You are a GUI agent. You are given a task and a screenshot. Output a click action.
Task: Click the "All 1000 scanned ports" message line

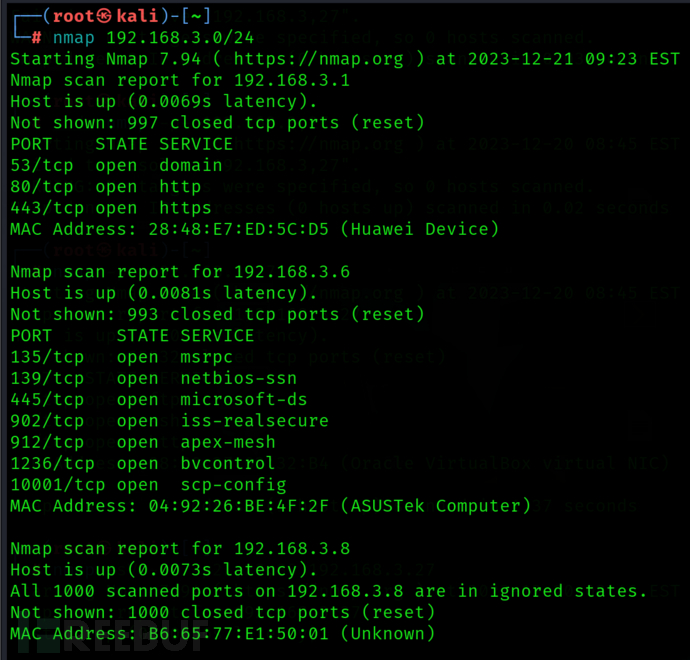tap(328, 591)
